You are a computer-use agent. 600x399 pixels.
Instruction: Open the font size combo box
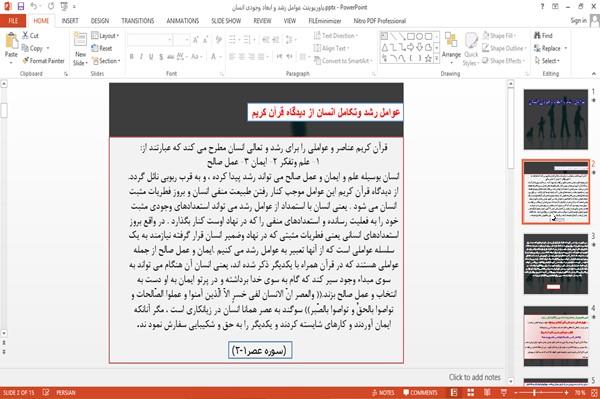pos(181,39)
